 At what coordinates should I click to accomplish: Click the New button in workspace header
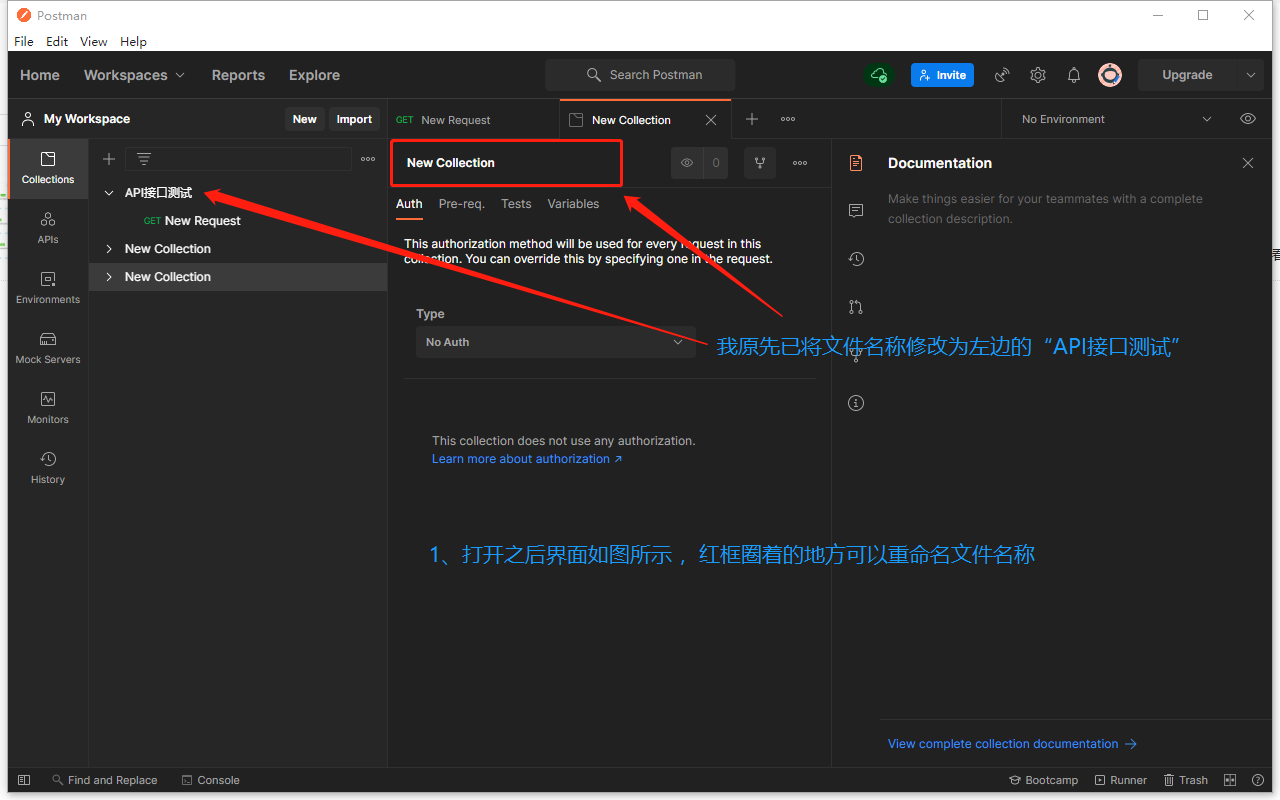coord(304,119)
